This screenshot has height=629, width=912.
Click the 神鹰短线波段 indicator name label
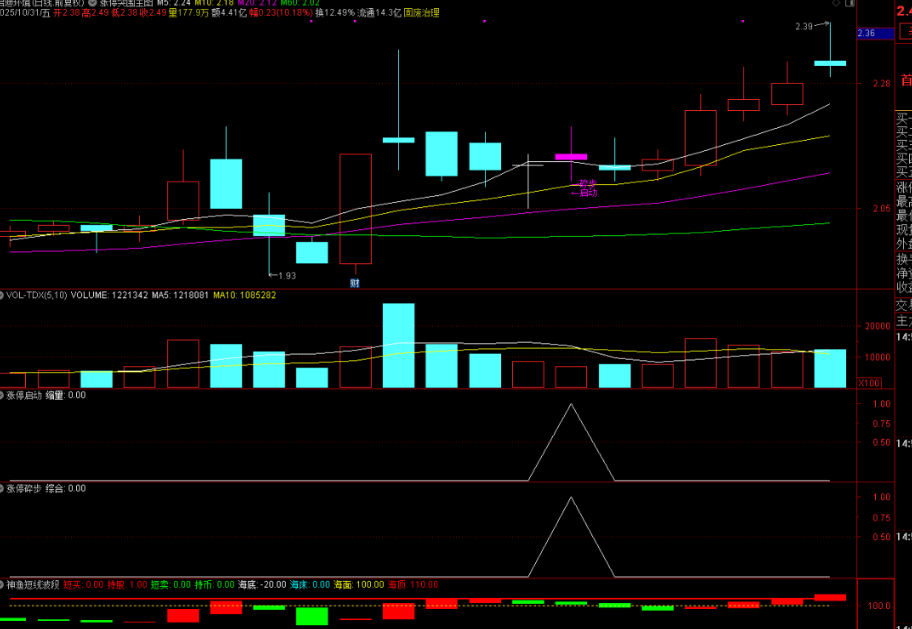(34, 583)
